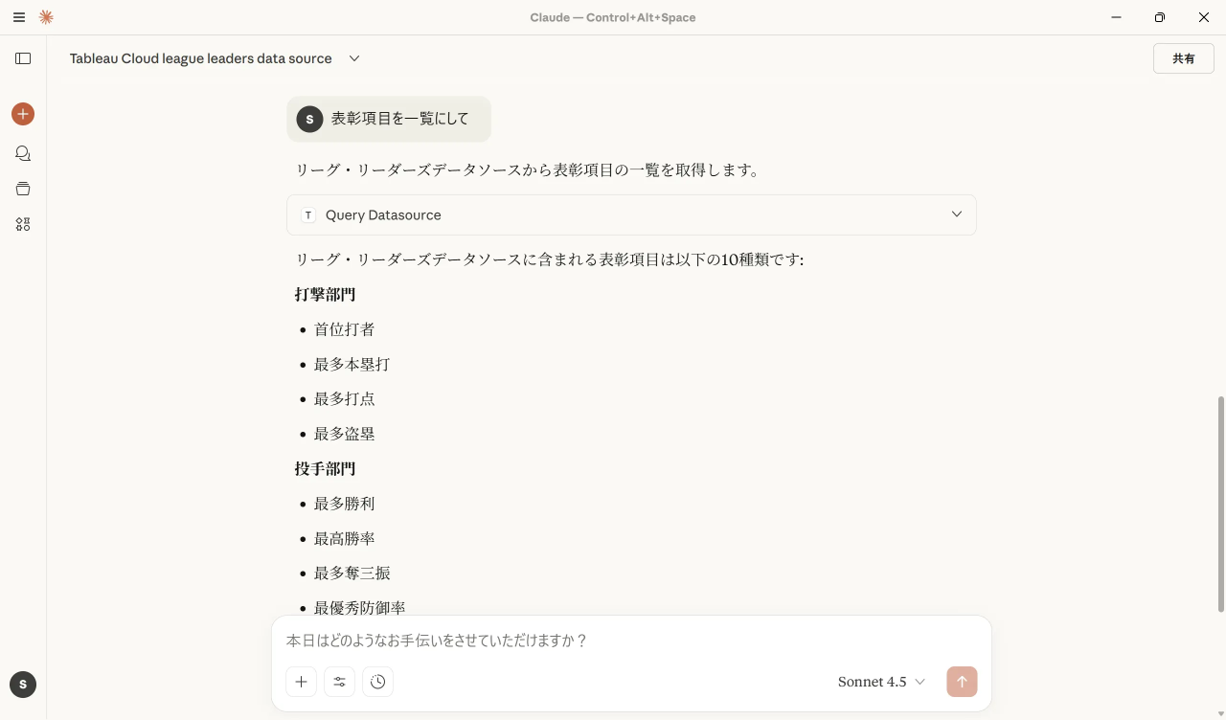The width and height of the screenshot is (1226, 720).
Task: Click the connectors icon at sidebar bottom
Action: coord(22,224)
